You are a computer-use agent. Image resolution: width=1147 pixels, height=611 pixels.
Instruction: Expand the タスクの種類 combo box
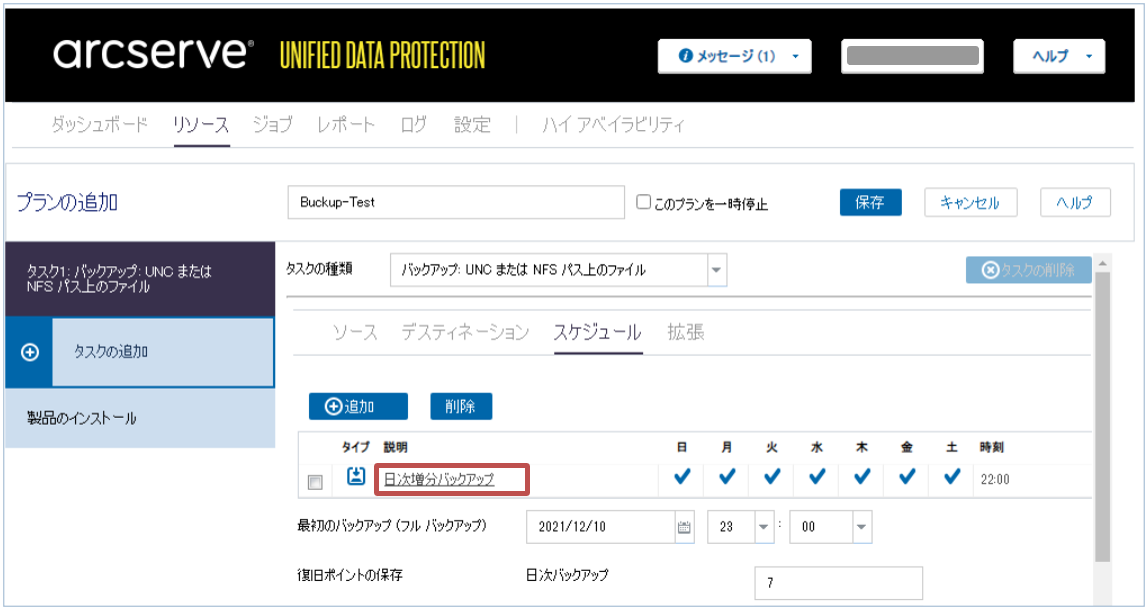click(x=717, y=270)
